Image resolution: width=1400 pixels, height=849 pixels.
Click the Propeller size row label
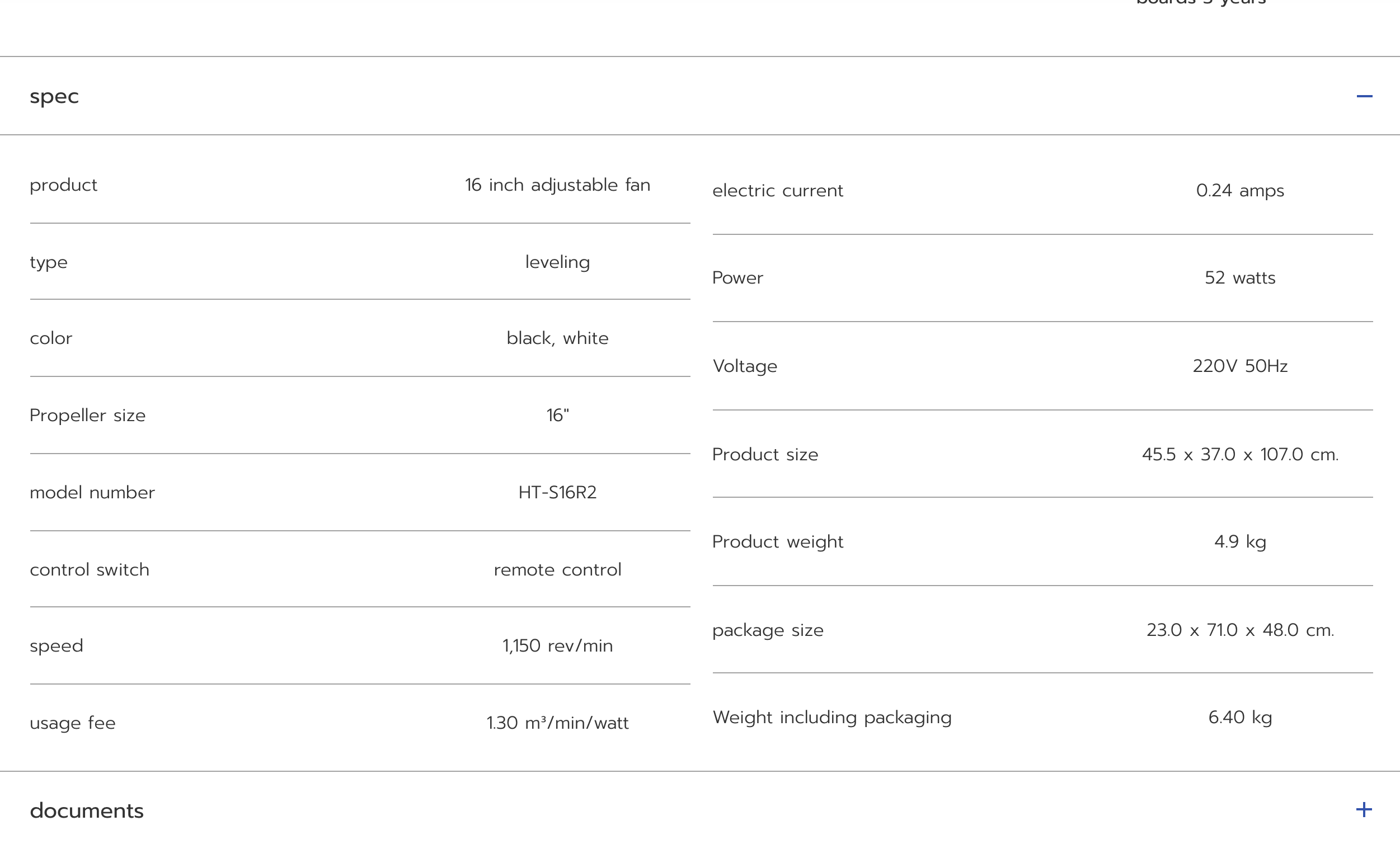[x=87, y=416]
